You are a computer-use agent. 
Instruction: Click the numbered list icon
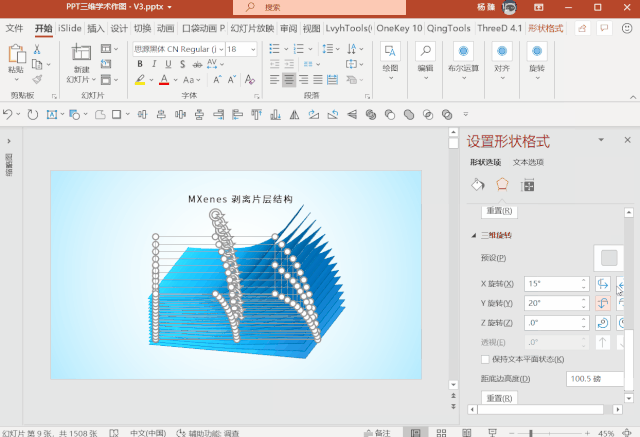[299, 49]
